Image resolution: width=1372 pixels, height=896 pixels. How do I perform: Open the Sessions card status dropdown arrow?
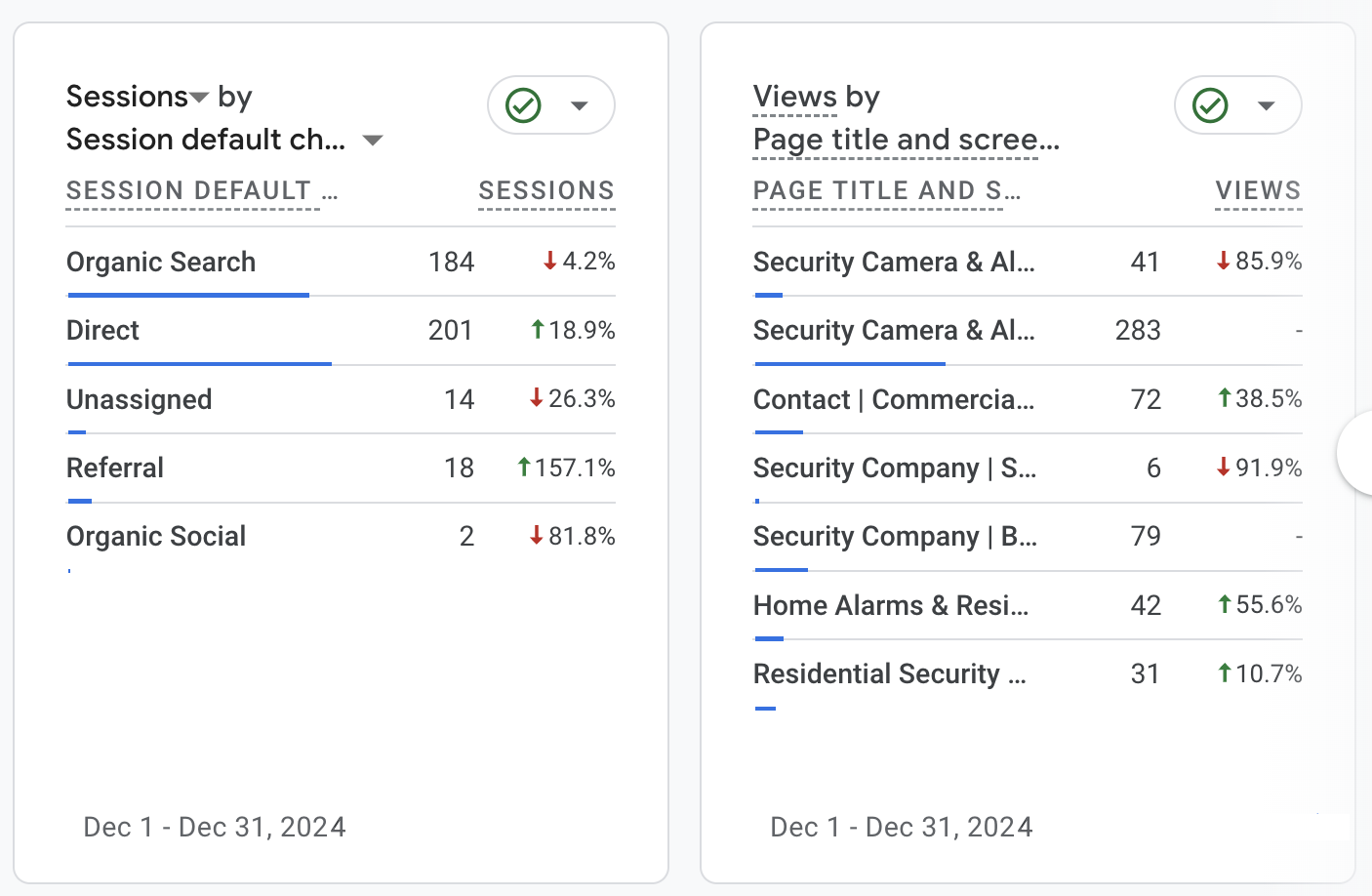[580, 105]
